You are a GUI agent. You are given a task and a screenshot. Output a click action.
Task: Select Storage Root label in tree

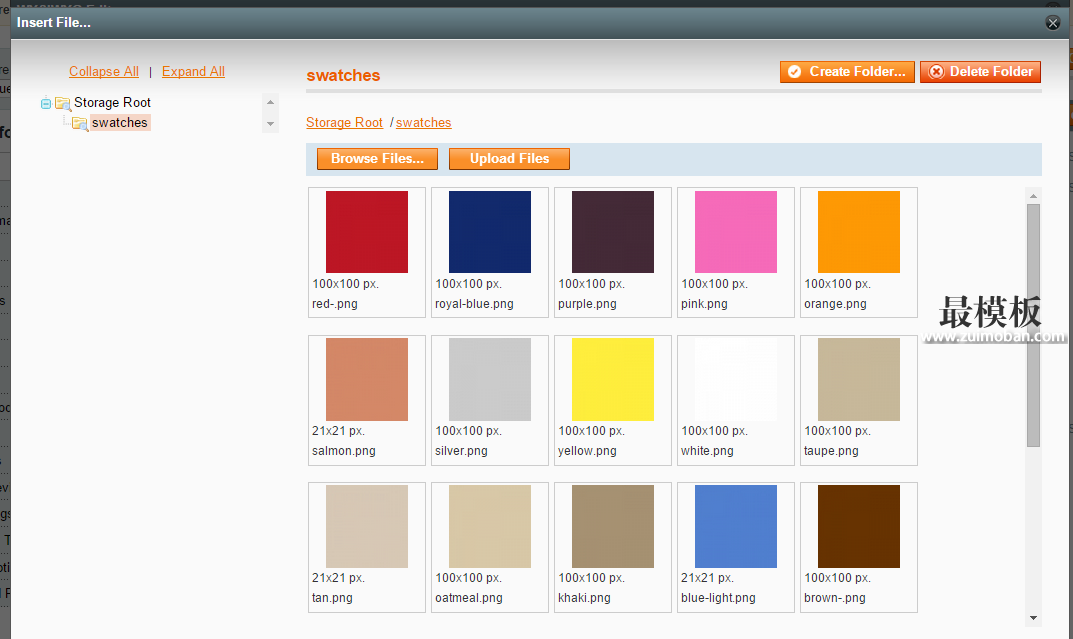pos(112,103)
